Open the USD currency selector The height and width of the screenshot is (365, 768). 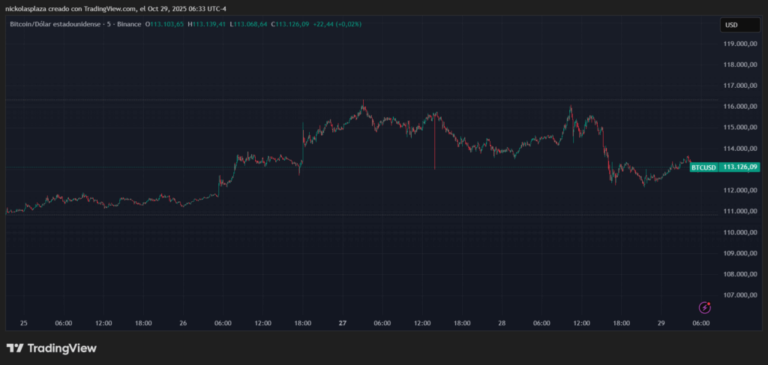tap(740, 24)
